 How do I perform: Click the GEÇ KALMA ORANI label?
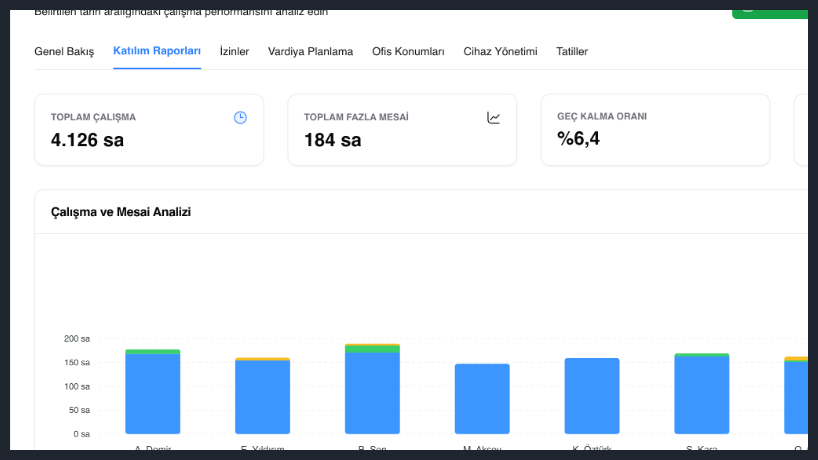(x=602, y=116)
